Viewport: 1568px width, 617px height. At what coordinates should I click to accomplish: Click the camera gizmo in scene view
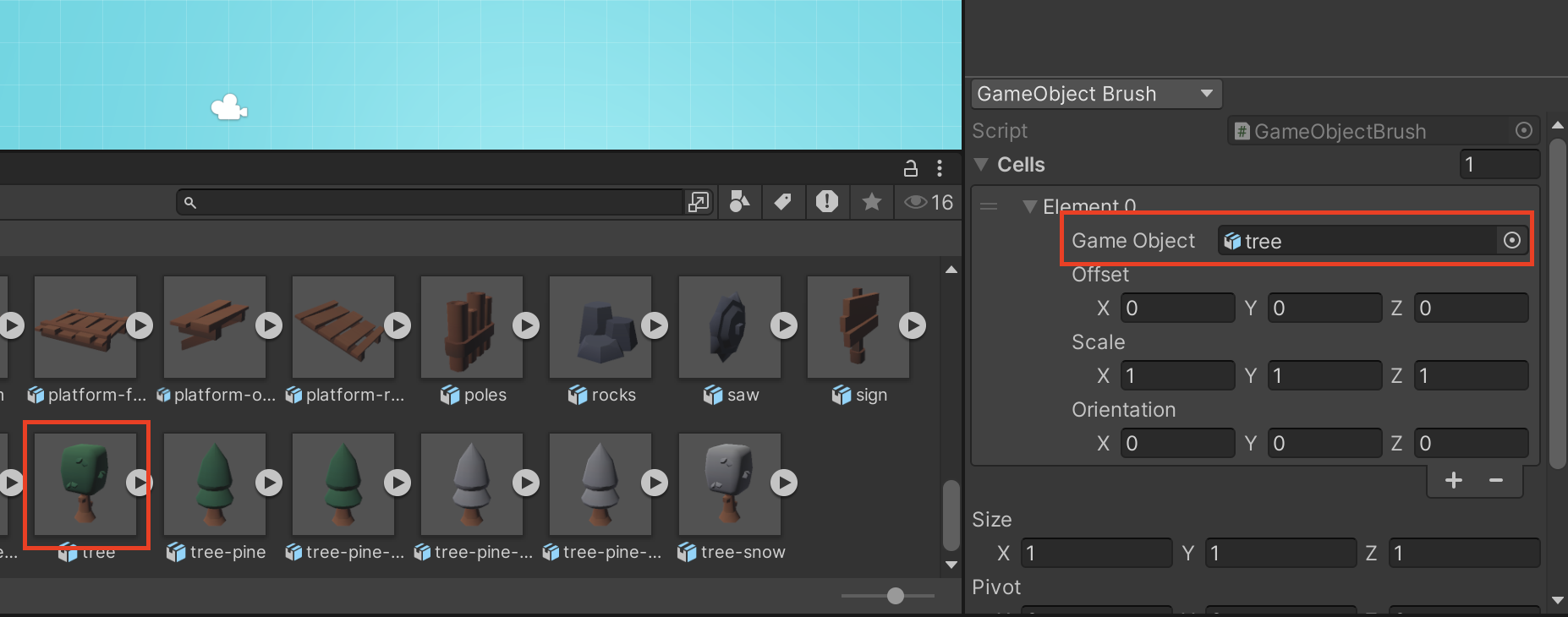point(228,108)
